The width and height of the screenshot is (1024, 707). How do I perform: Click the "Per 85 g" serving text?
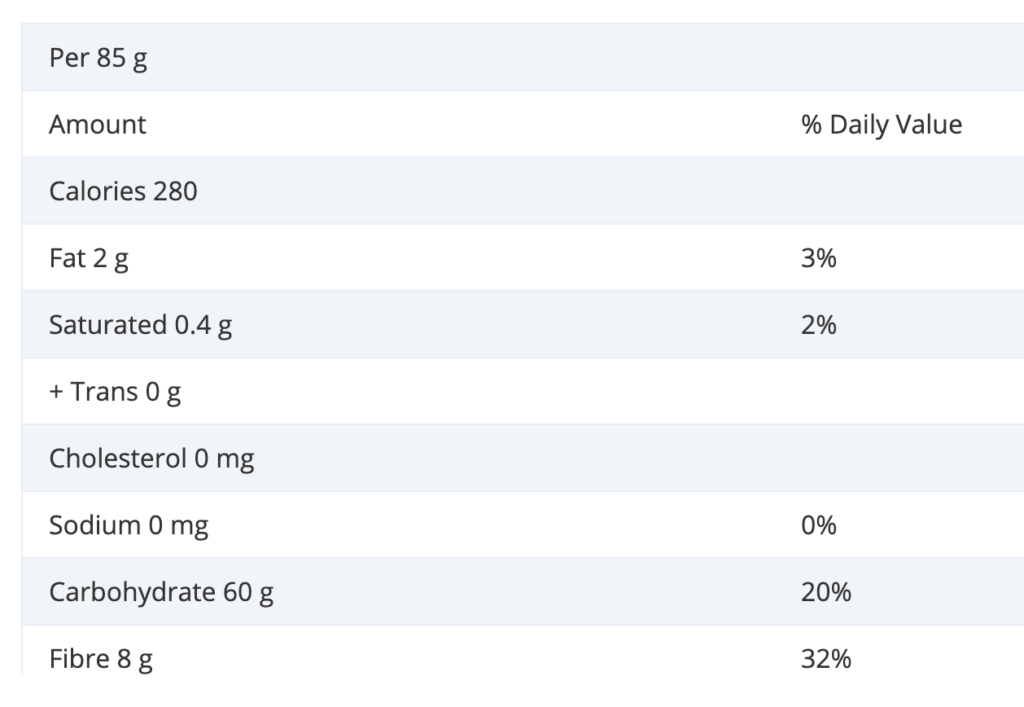coord(98,58)
